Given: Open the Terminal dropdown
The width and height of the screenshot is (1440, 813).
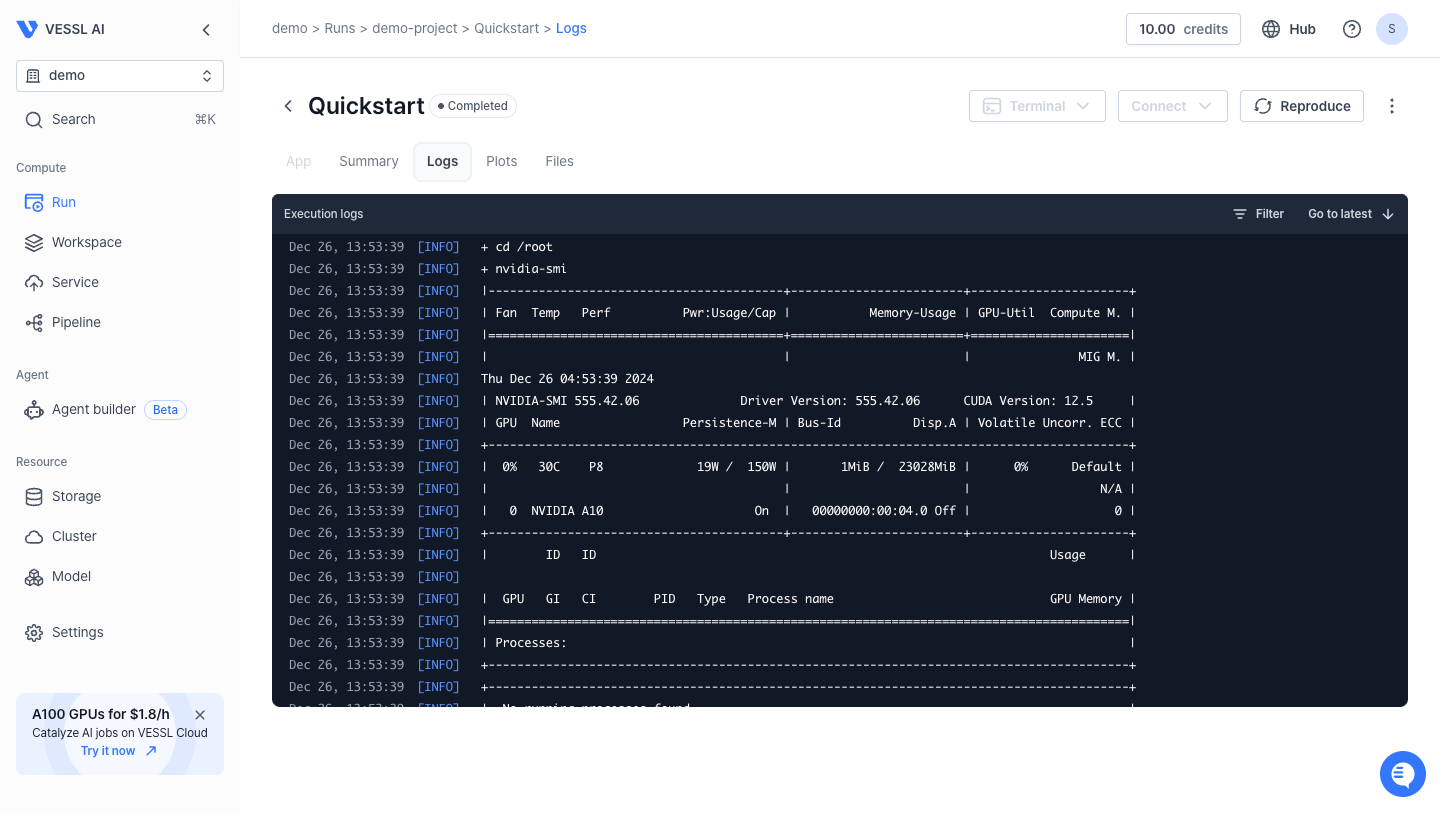Looking at the screenshot, I should click(1037, 106).
